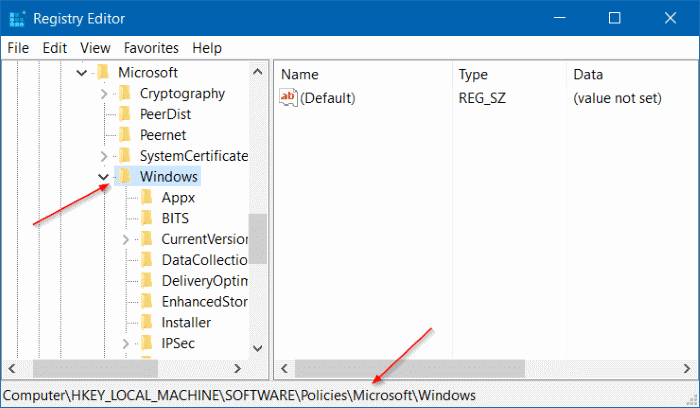Collapse the Microsoft key
This screenshot has height=408, width=700.
click(x=82, y=72)
